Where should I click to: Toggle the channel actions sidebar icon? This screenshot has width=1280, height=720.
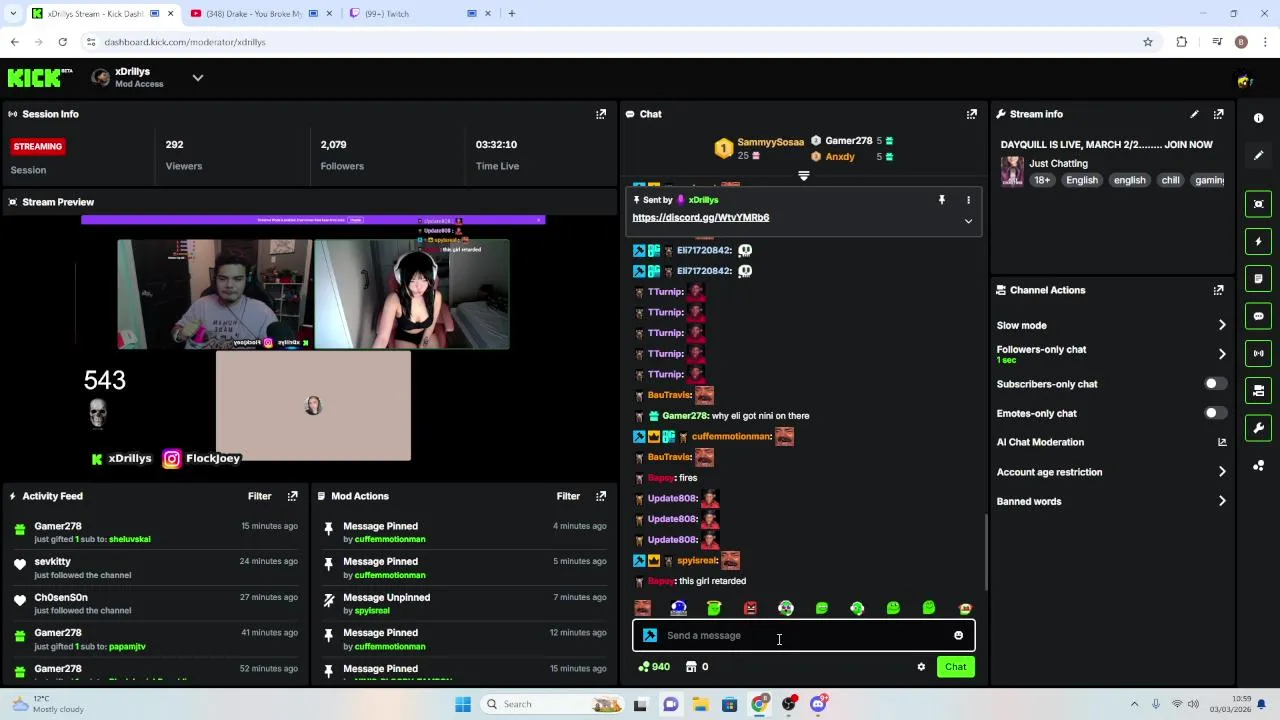tap(1258, 390)
